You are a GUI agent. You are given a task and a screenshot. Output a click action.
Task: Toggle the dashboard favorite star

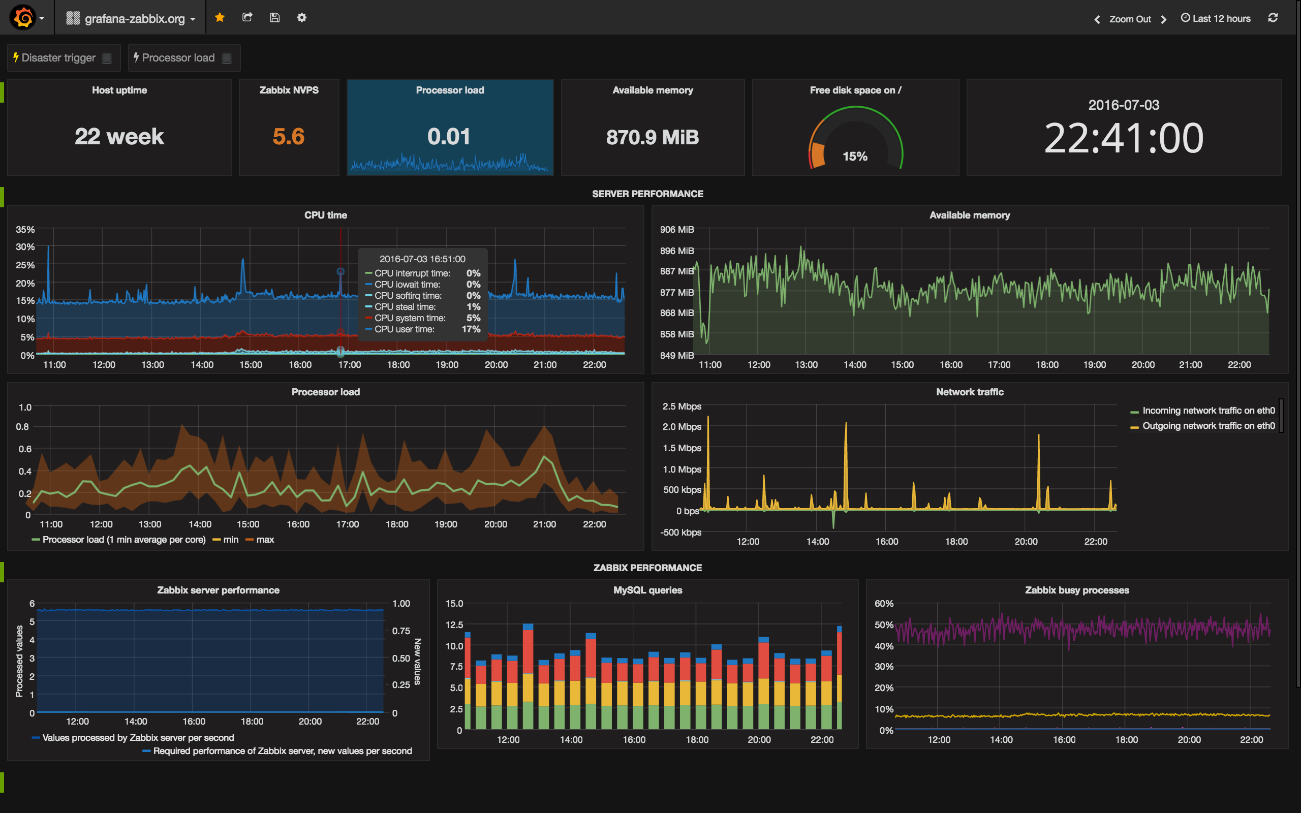click(220, 18)
